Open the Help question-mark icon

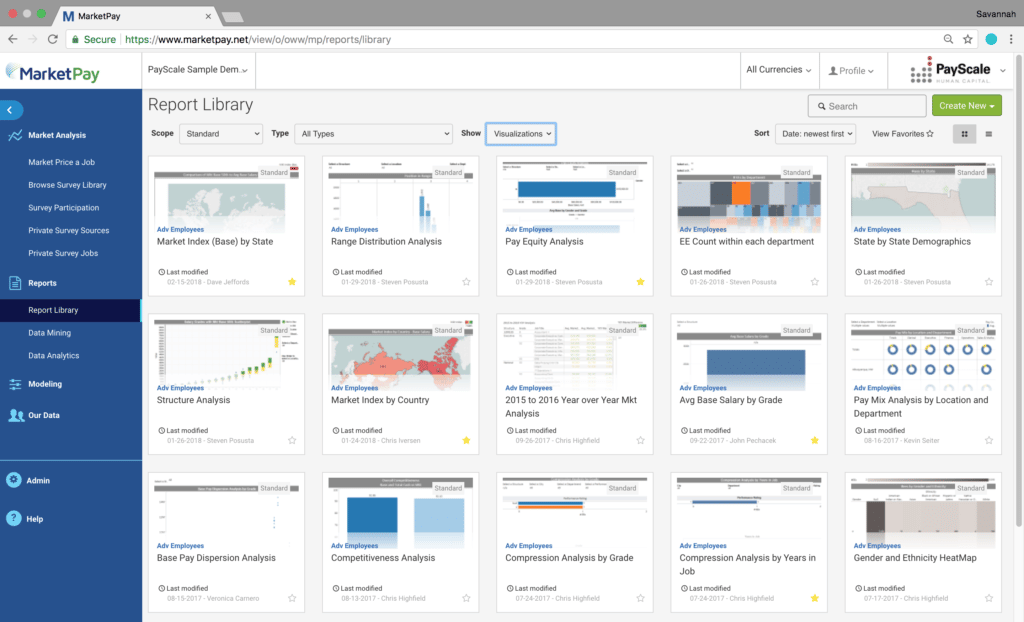click(14, 518)
